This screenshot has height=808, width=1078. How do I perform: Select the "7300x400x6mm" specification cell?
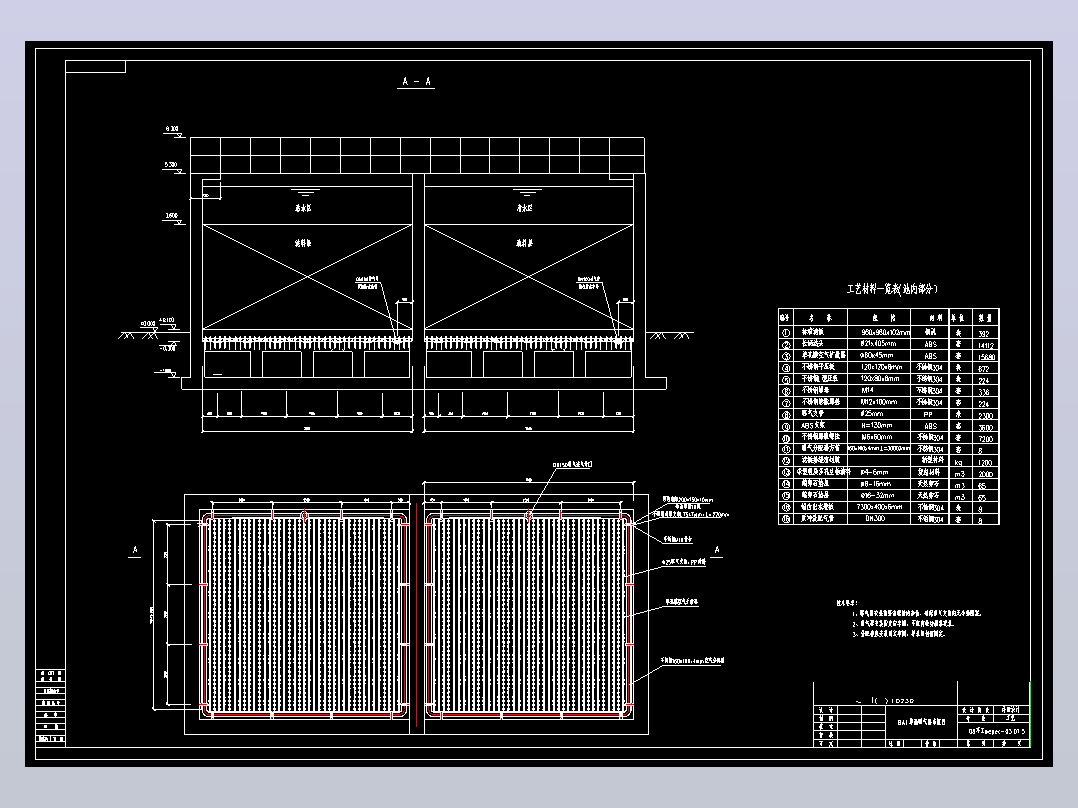click(x=879, y=507)
